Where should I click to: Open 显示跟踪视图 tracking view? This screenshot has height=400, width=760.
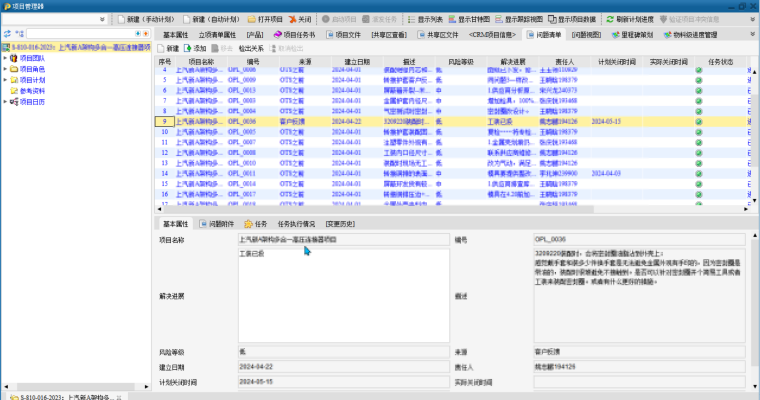click(x=519, y=19)
